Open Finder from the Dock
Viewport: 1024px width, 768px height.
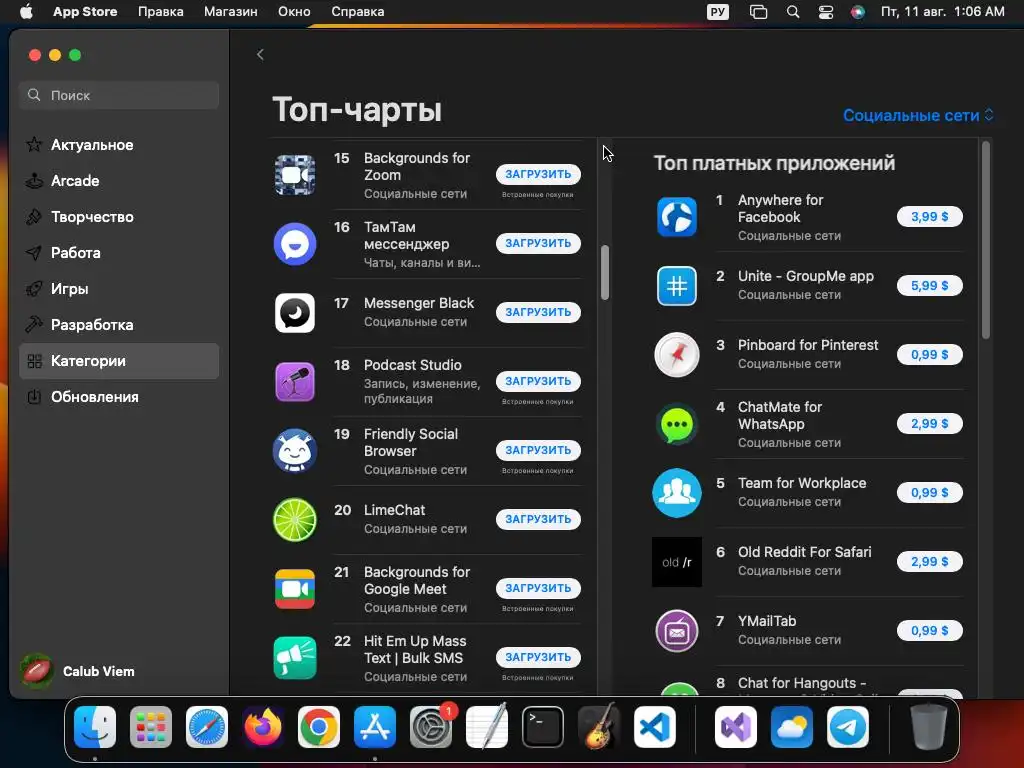[95, 727]
